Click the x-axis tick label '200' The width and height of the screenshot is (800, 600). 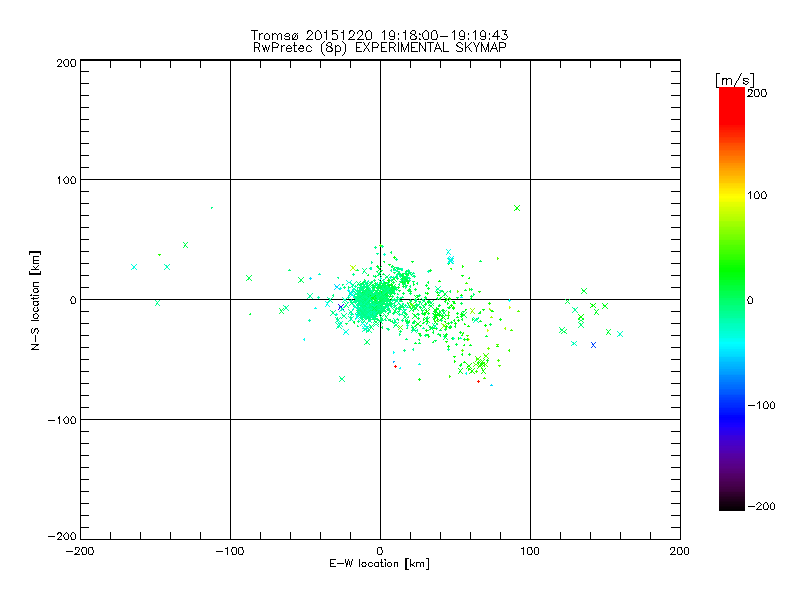coord(680,551)
